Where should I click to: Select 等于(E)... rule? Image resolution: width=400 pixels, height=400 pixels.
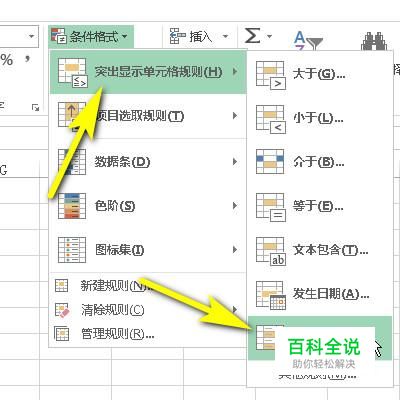pyautogui.click(x=320, y=206)
